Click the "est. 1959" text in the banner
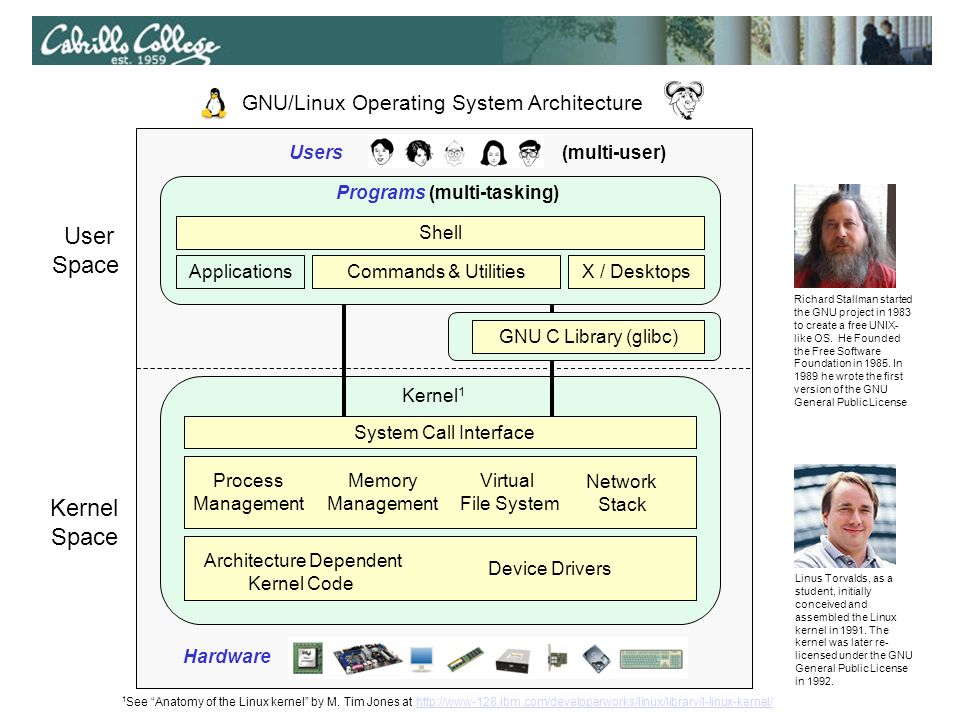Viewport: 960px width, 720px height. [x=138, y=59]
